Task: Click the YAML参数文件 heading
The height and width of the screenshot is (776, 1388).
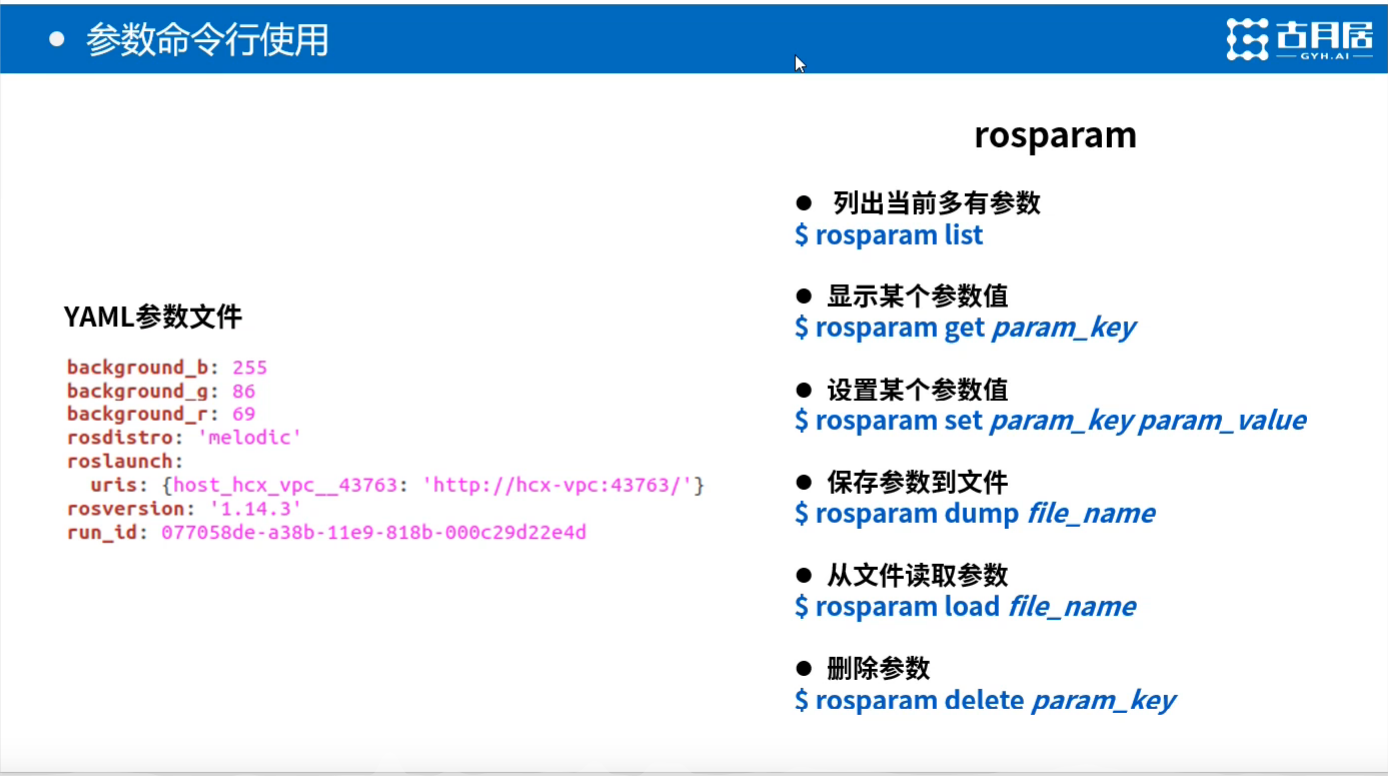Action: [x=153, y=317]
